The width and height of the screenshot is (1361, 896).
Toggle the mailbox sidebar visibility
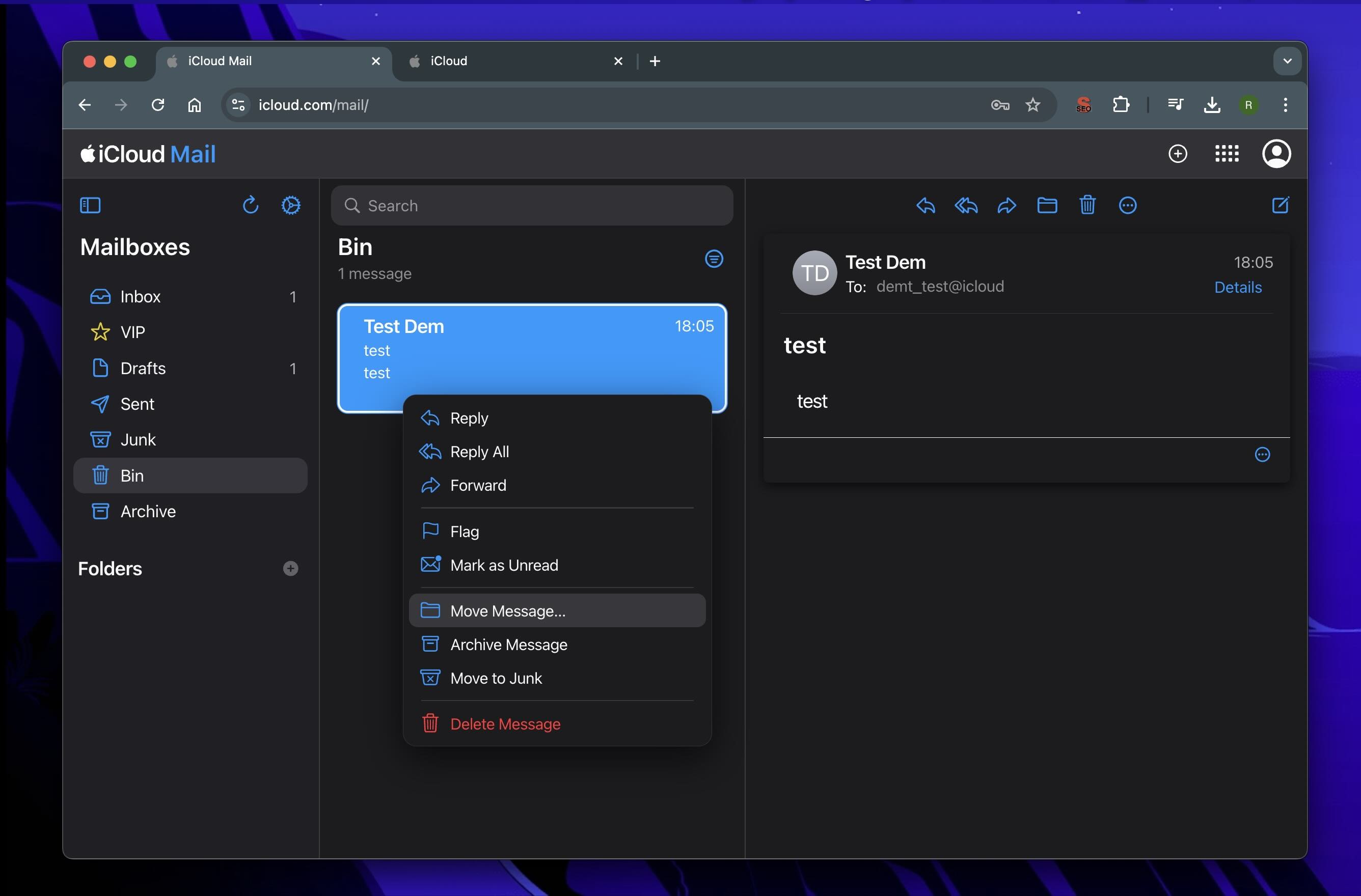(x=90, y=205)
